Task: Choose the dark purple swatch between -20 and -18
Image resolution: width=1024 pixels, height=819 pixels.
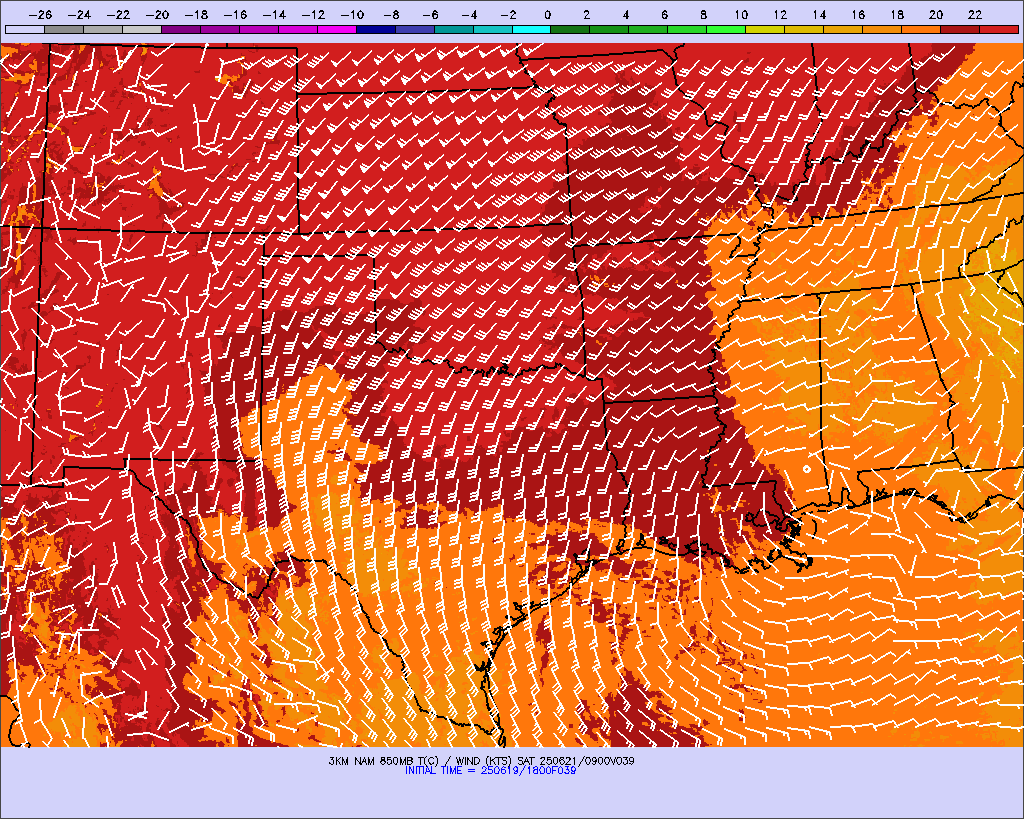Action: [x=181, y=29]
